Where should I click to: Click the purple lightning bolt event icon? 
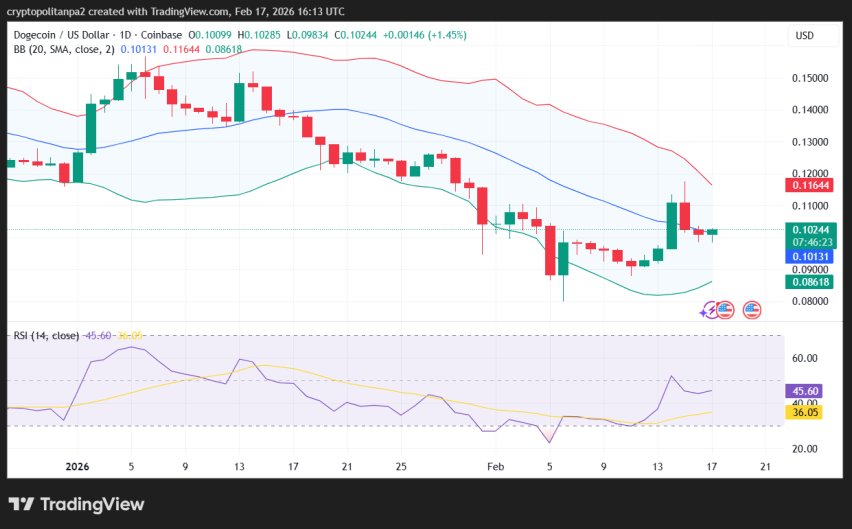[711, 311]
